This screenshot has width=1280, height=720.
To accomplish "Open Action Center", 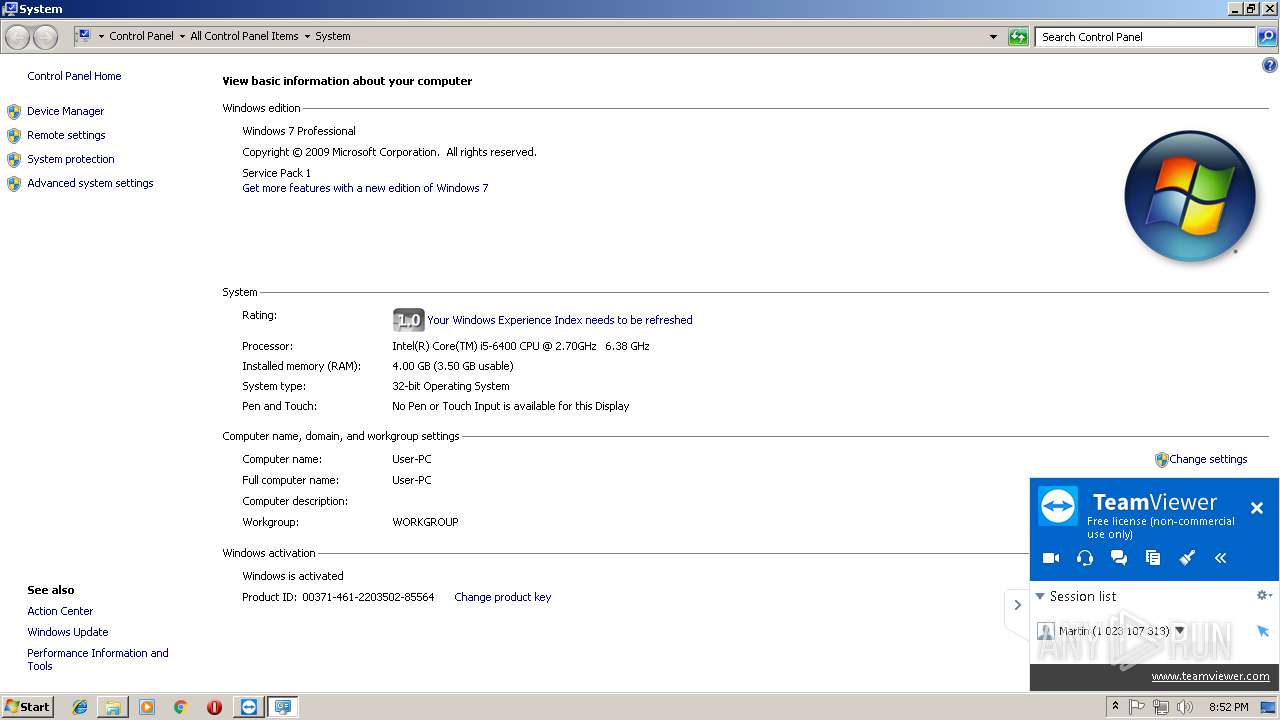I will [60, 611].
